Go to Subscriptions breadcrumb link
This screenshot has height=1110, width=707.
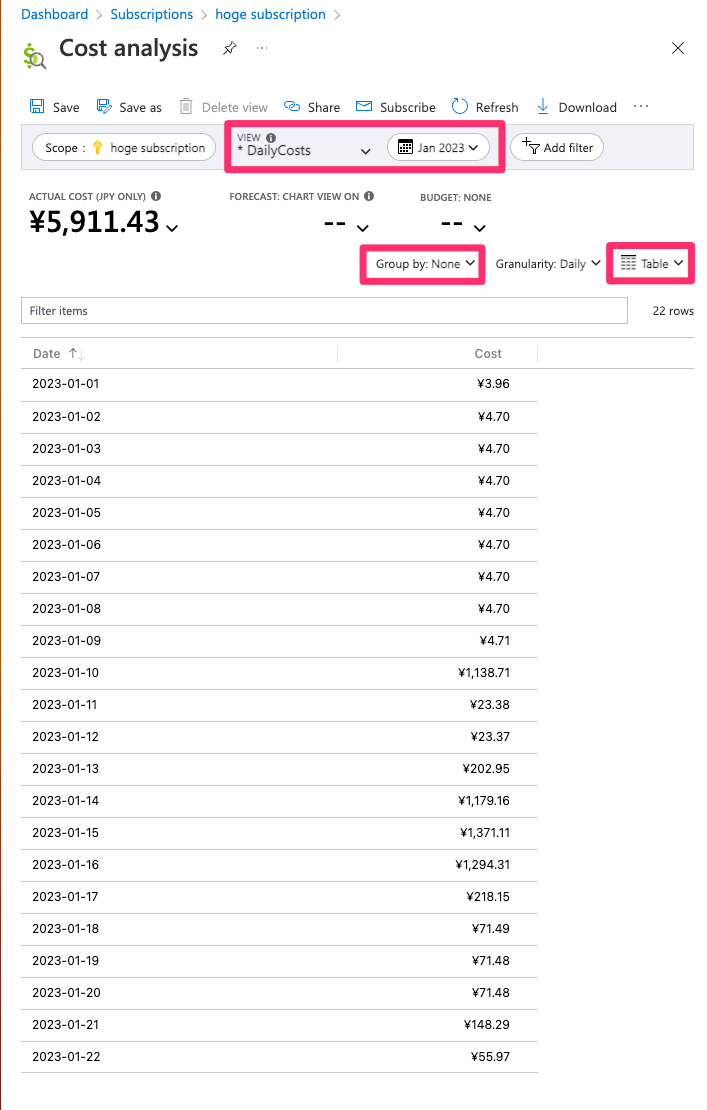[x=152, y=15]
